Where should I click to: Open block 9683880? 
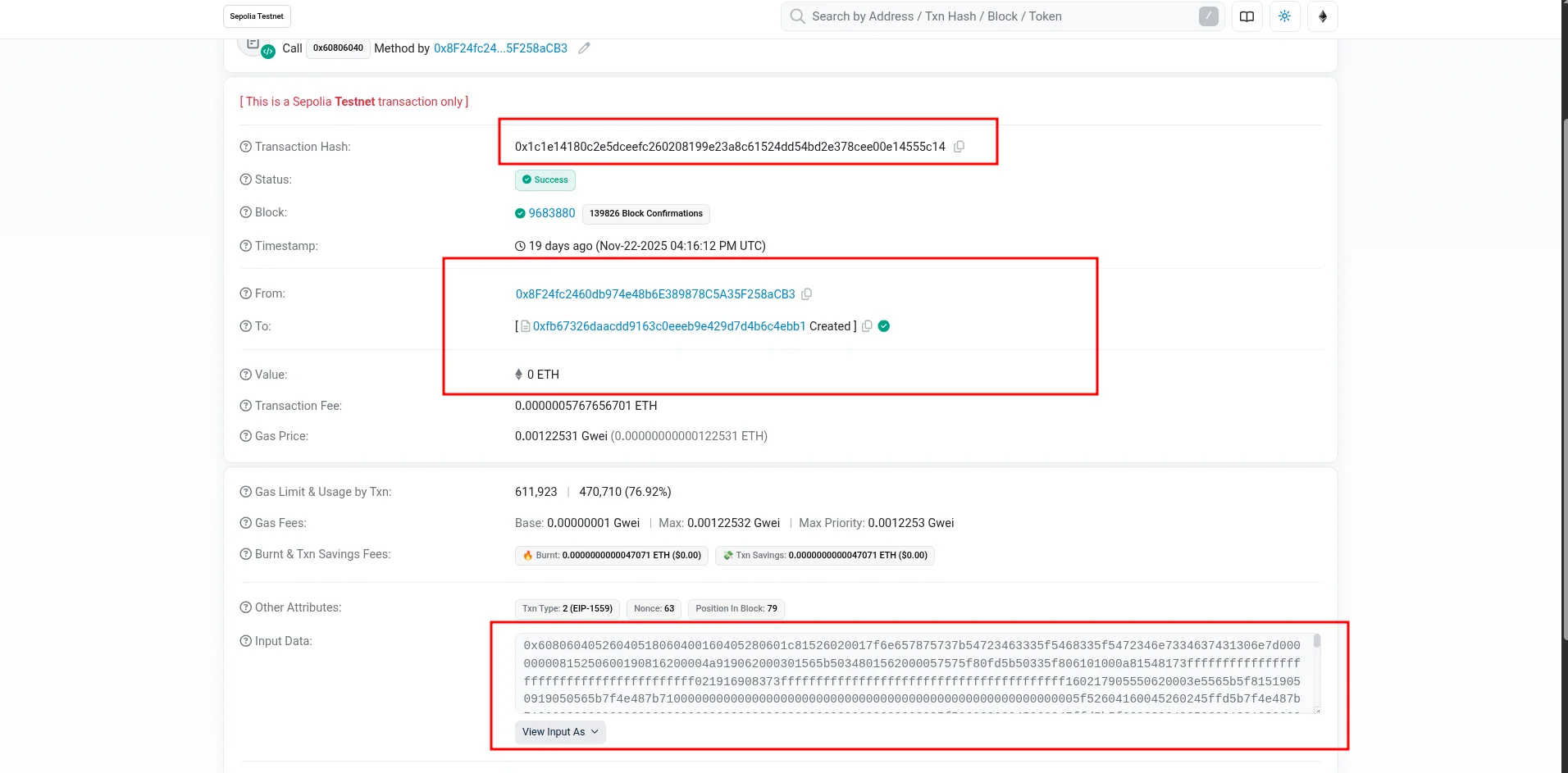(x=554, y=213)
